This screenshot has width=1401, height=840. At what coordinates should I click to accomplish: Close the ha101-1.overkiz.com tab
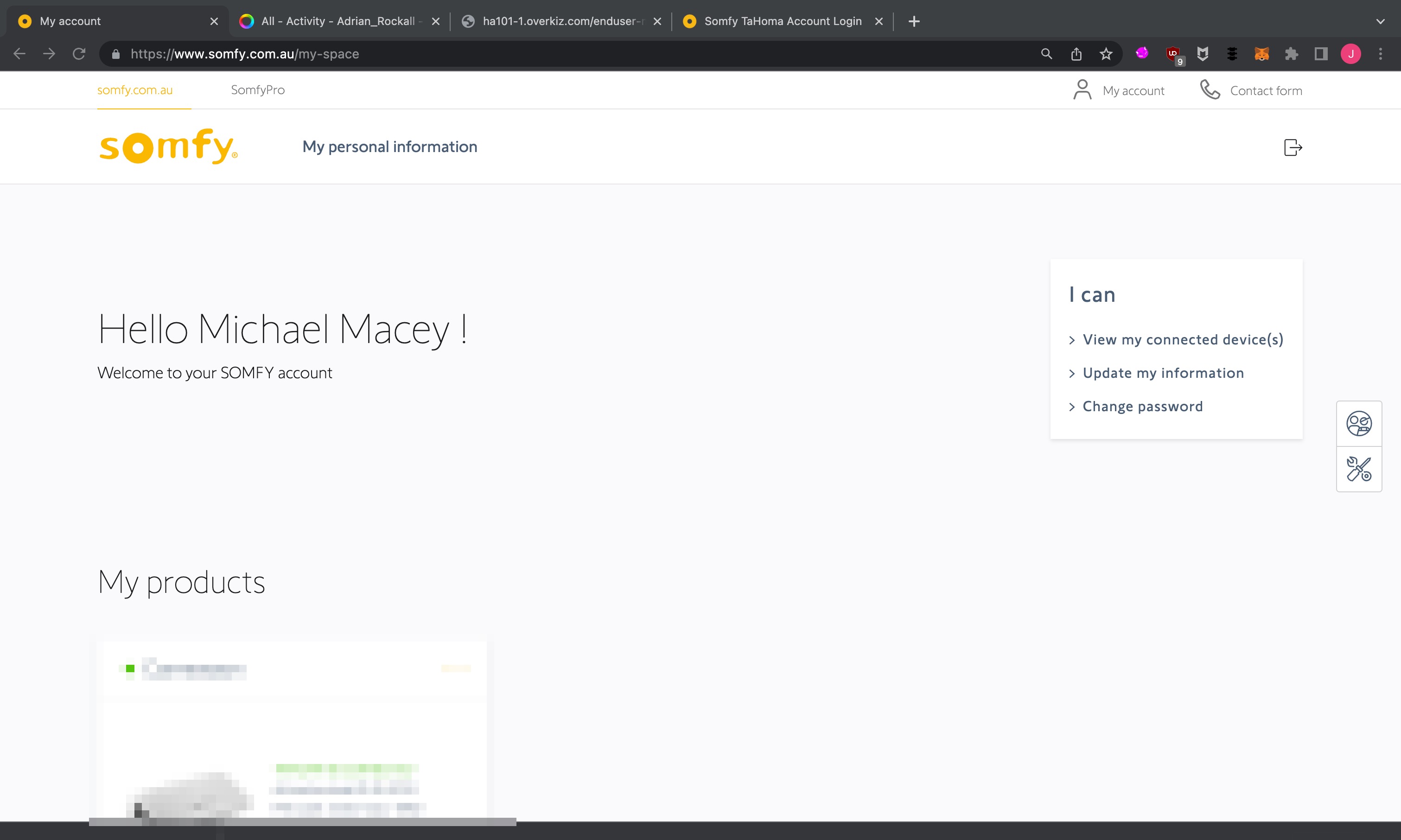pyautogui.click(x=657, y=21)
